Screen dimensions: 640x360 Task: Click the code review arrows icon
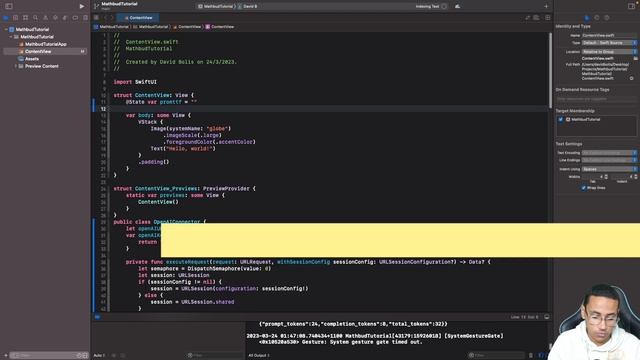[x=528, y=18]
